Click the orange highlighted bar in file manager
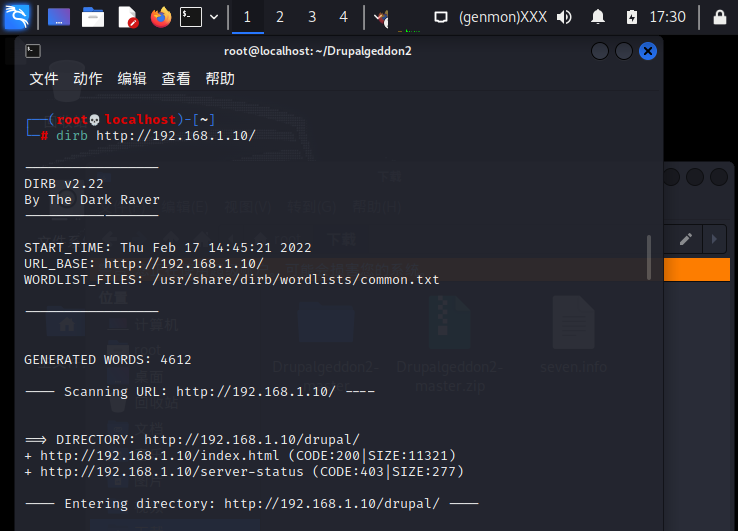The width and height of the screenshot is (738, 531). tap(697, 269)
